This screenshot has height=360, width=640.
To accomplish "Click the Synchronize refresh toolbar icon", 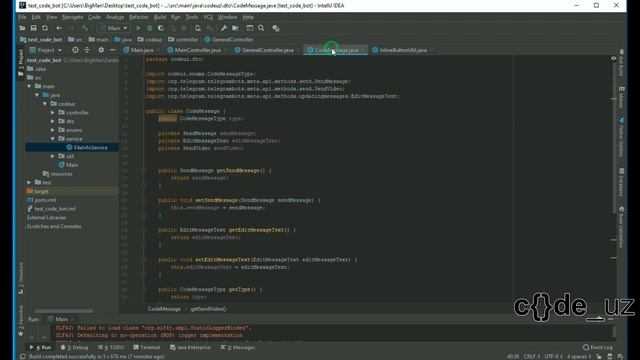I will (45, 28).
